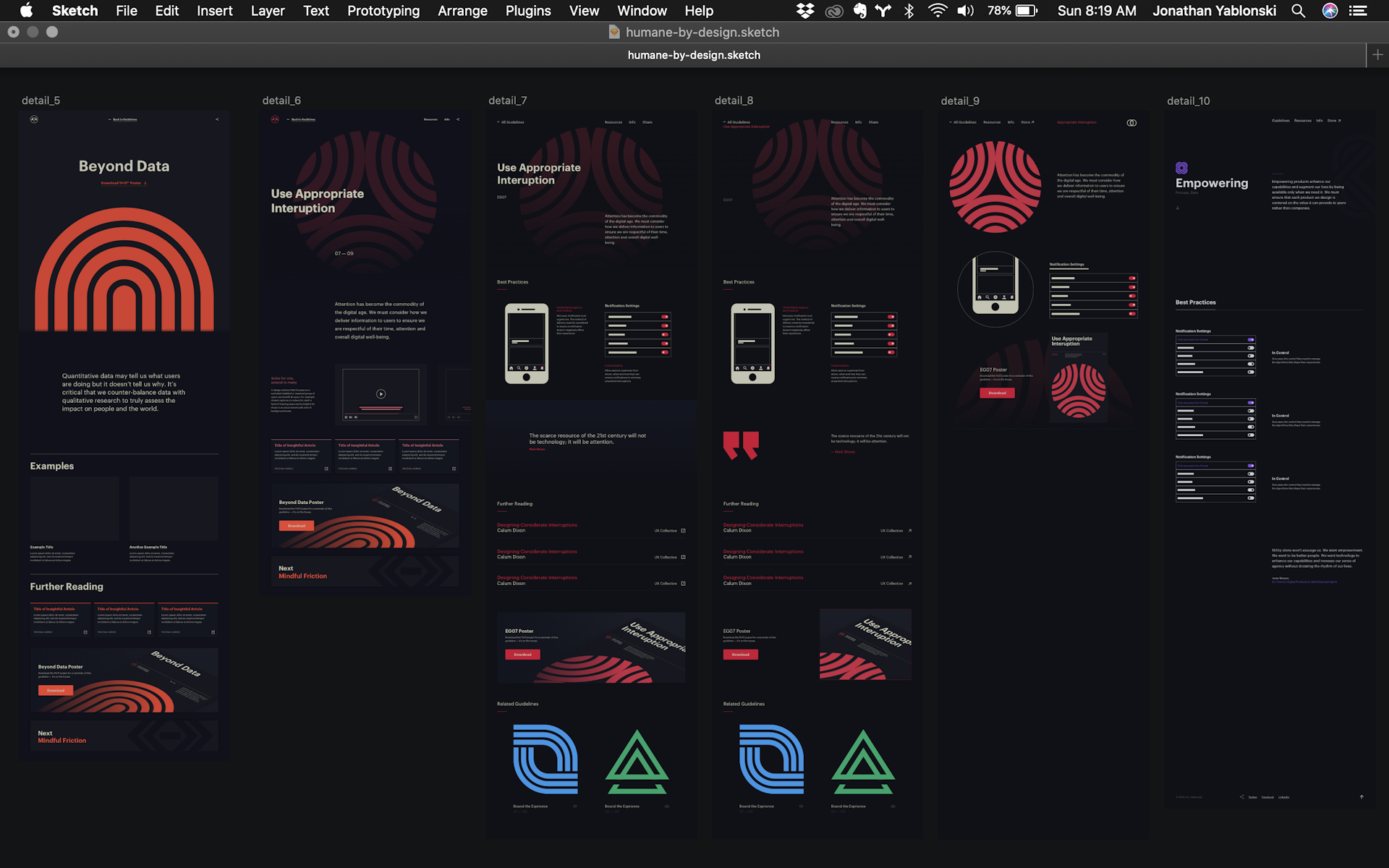Click the red close button top-left
Screen dimensions: 1389x868
click(12, 31)
